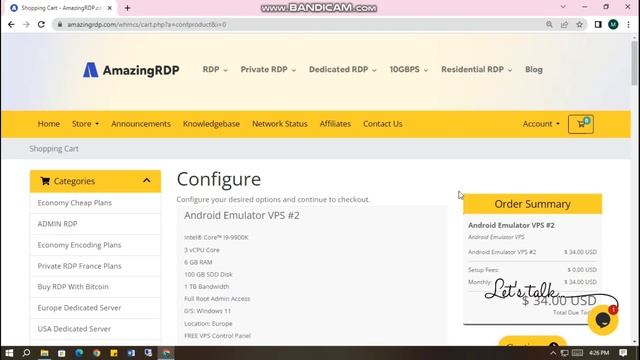Select Private RDP France Plans category

point(95,266)
